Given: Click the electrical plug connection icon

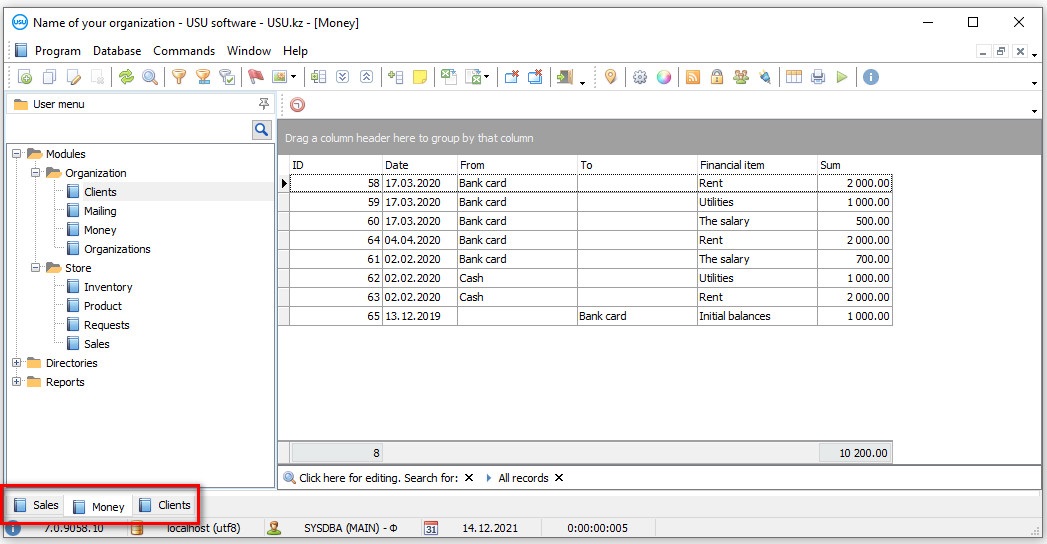Looking at the screenshot, I should (x=765, y=77).
